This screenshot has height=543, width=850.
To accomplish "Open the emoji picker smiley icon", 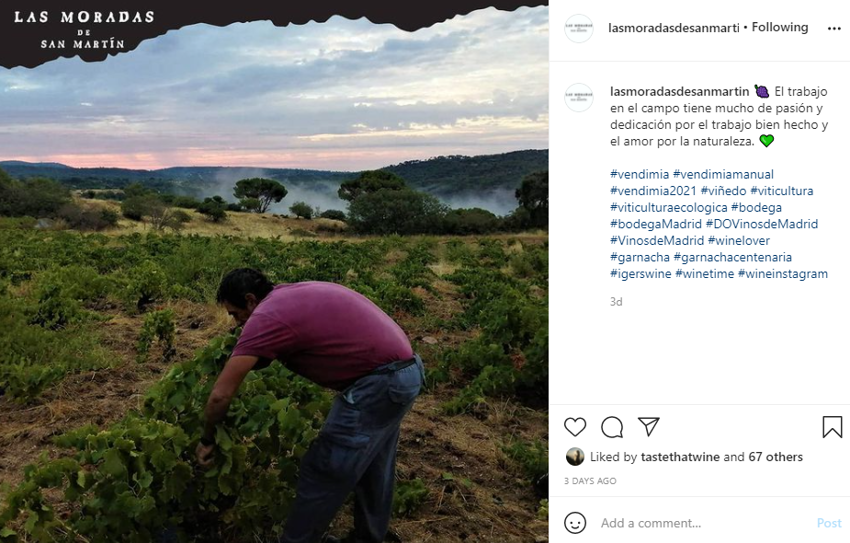I will click(x=575, y=523).
